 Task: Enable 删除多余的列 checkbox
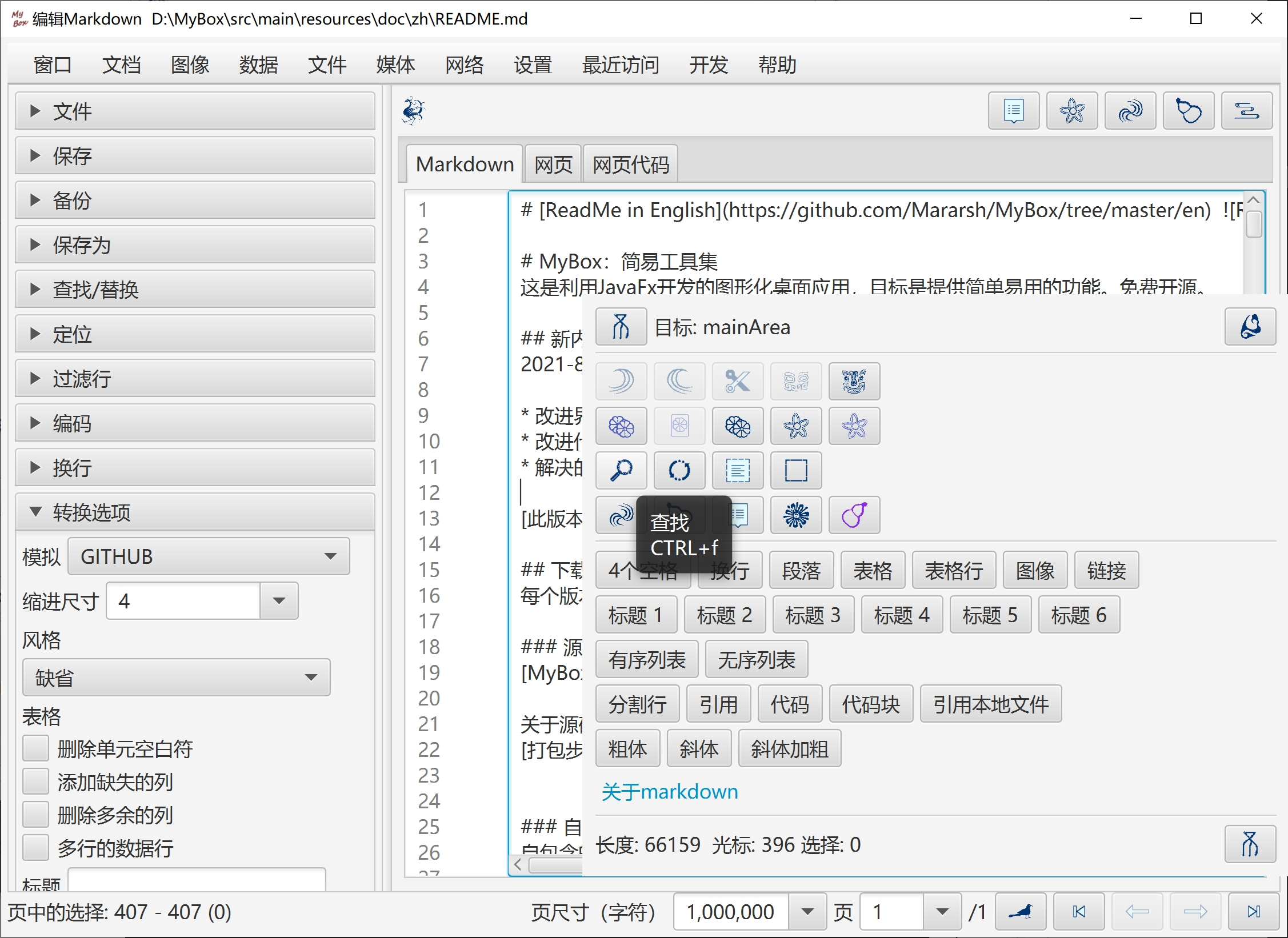35,815
